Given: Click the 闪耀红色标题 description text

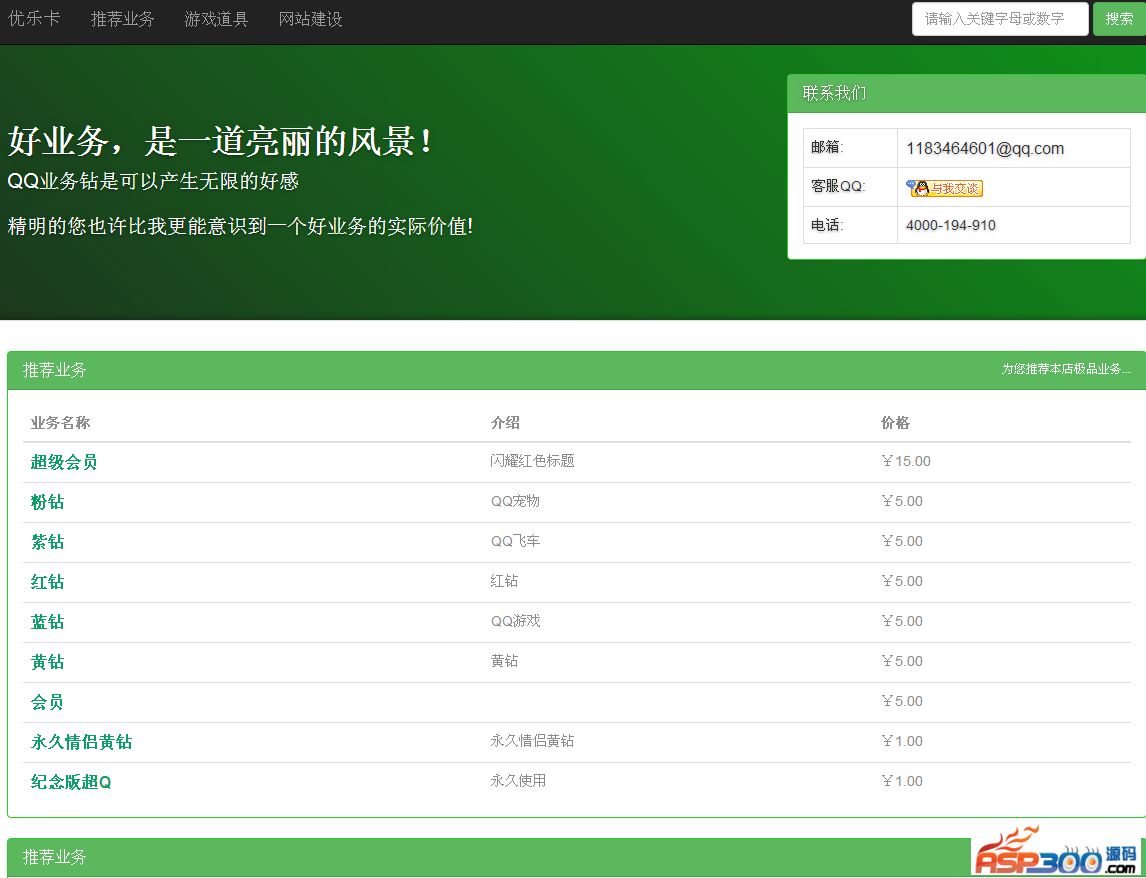Looking at the screenshot, I should tap(532, 461).
